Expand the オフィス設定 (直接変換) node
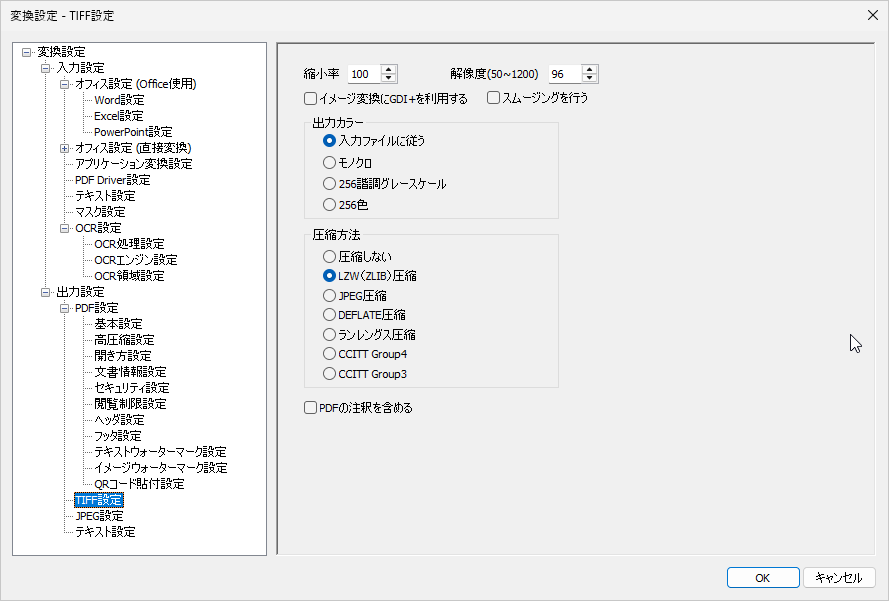This screenshot has width=889, height=601. pos(65,148)
